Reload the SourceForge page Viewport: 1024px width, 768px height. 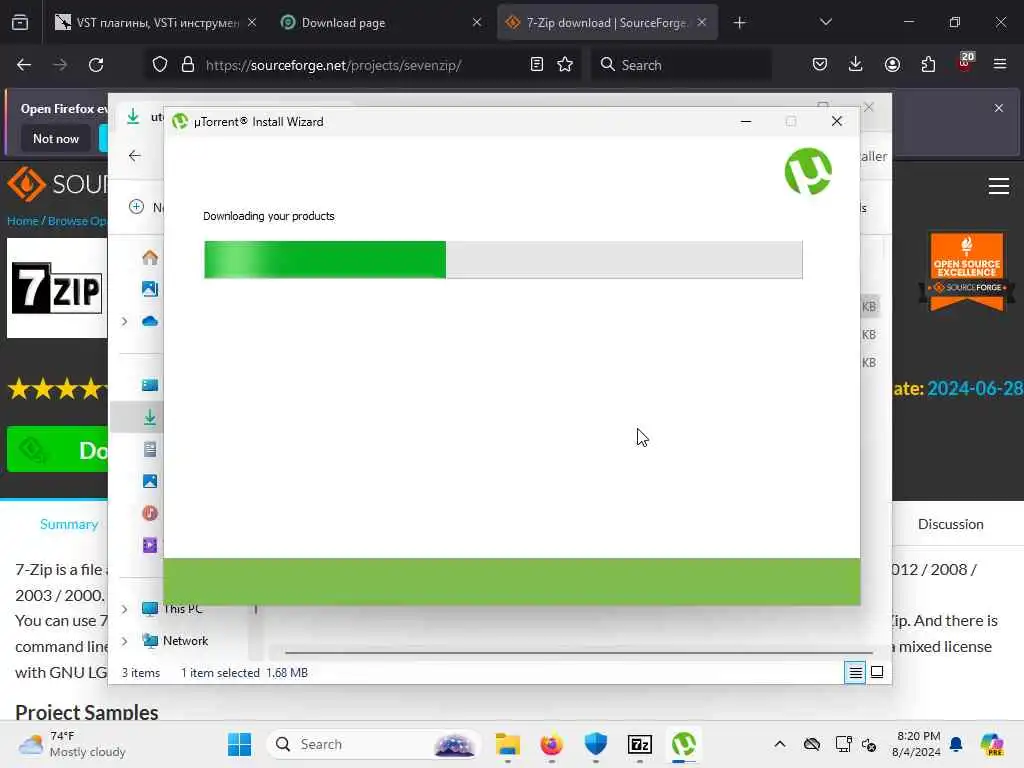[x=96, y=65]
